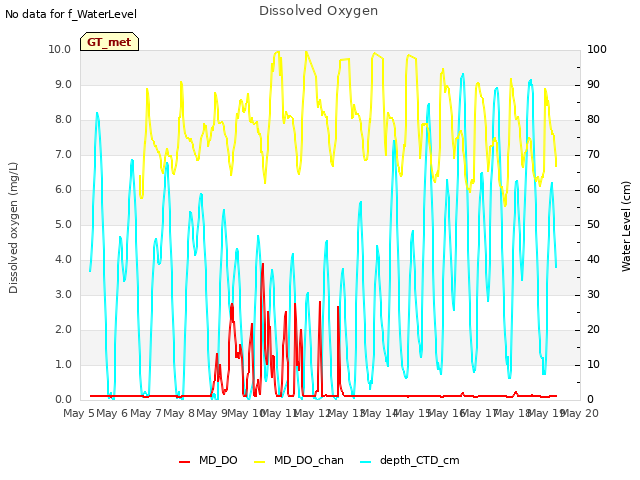Click the Dissolved oxygen (mg/L) axis label
The height and width of the screenshot is (480, 640).
[13, 228]
